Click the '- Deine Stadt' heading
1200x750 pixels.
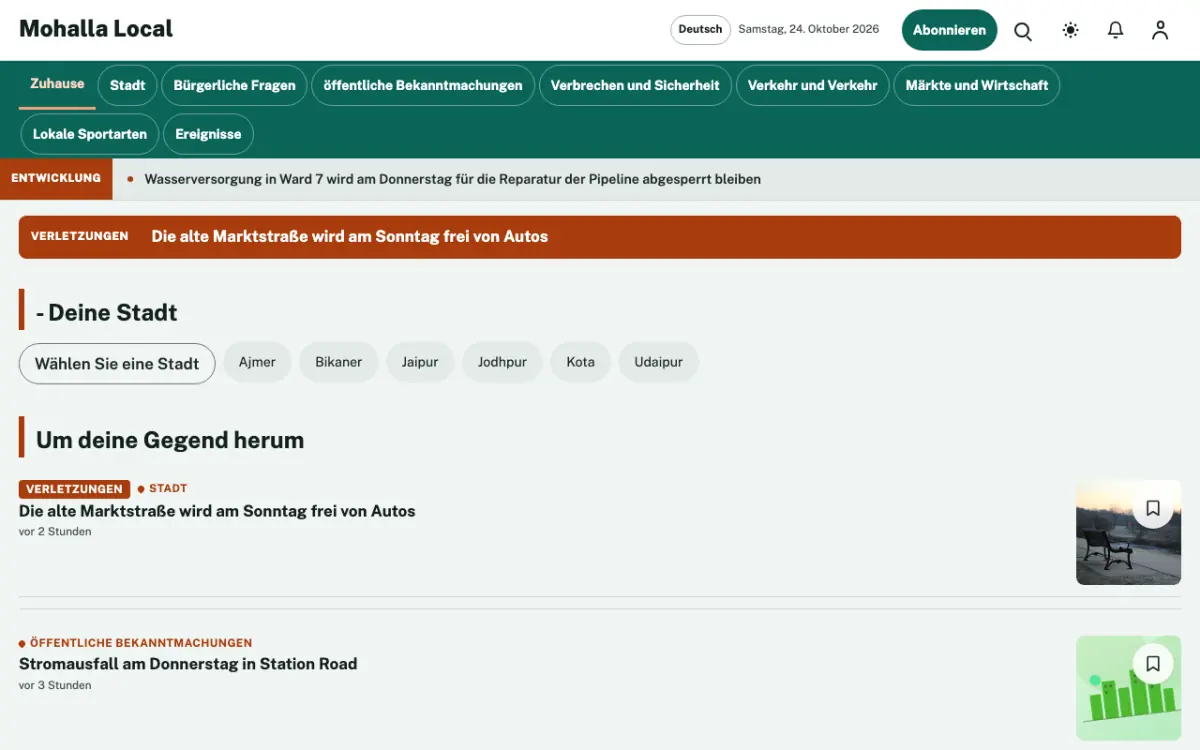106,312
